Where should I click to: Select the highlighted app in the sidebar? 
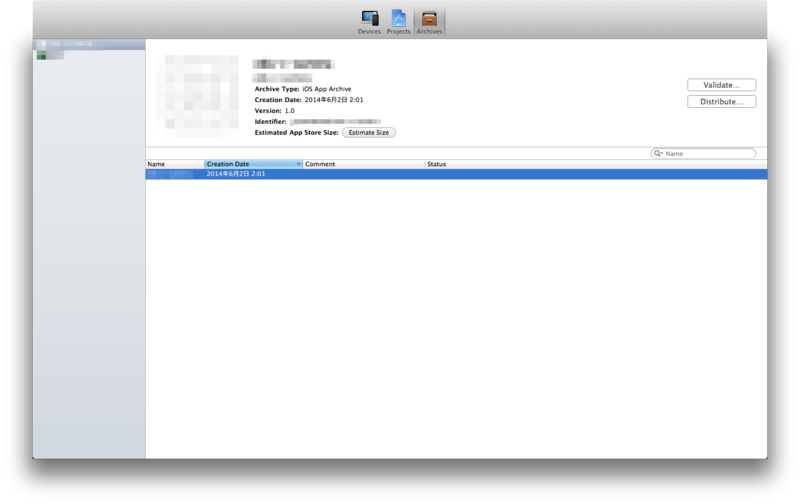tap(89, 45)
